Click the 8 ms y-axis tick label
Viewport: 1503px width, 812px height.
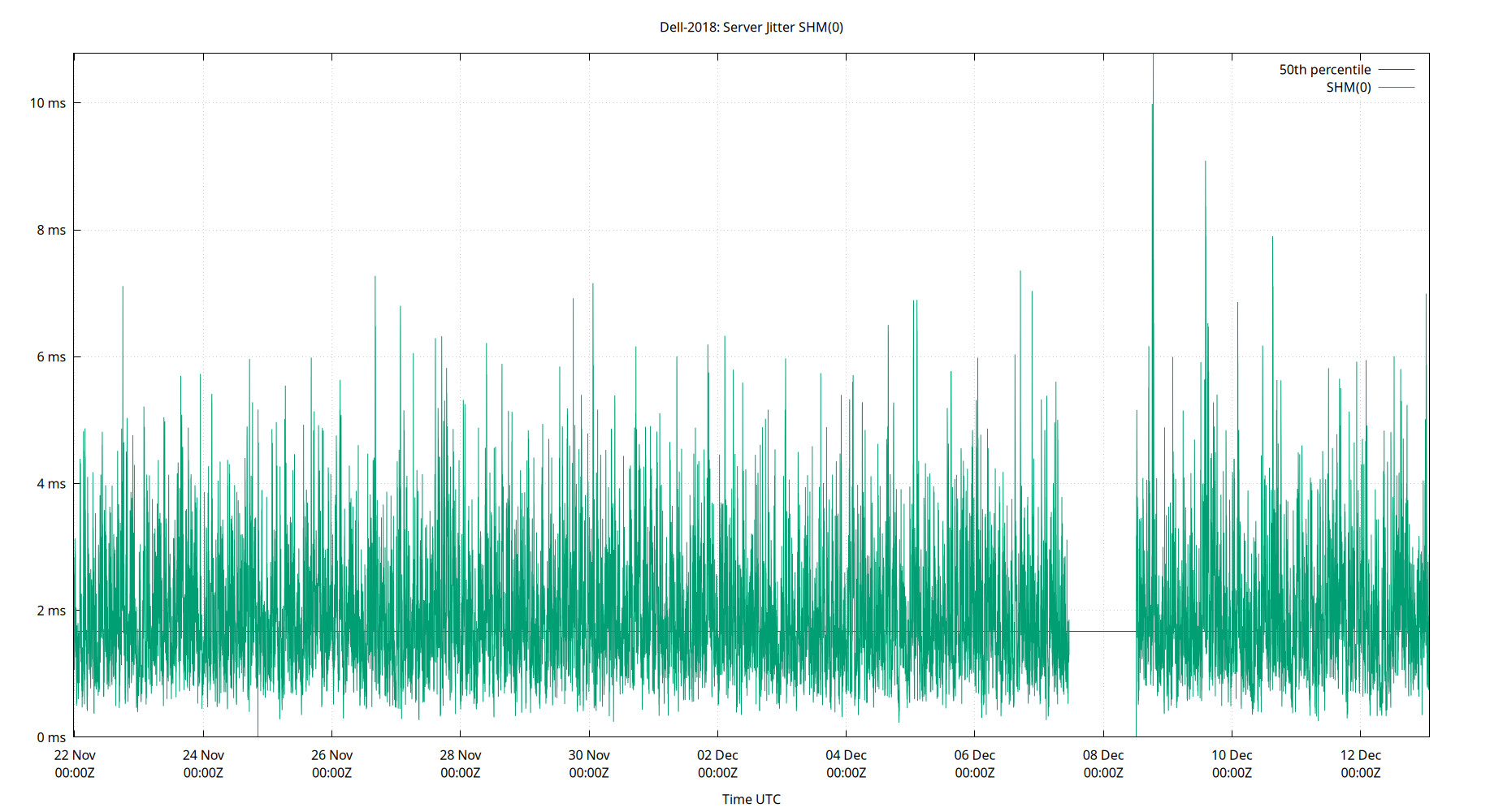coord(52,230)
